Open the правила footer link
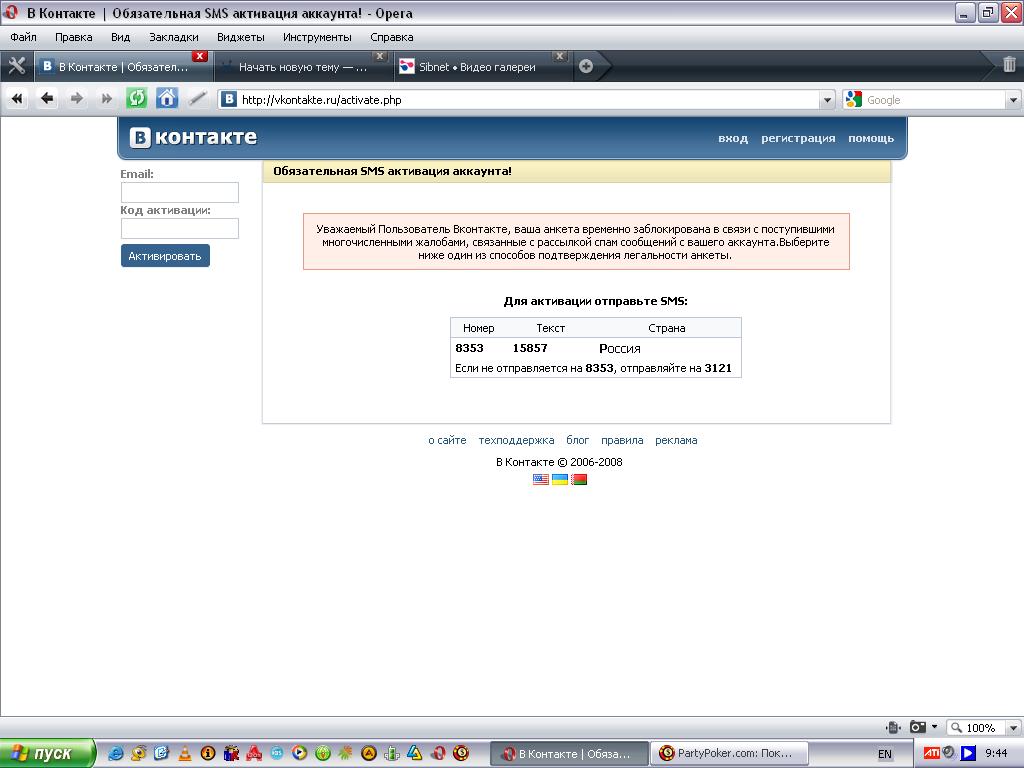Screen dimensions: 1024x768 click(622, 440)
